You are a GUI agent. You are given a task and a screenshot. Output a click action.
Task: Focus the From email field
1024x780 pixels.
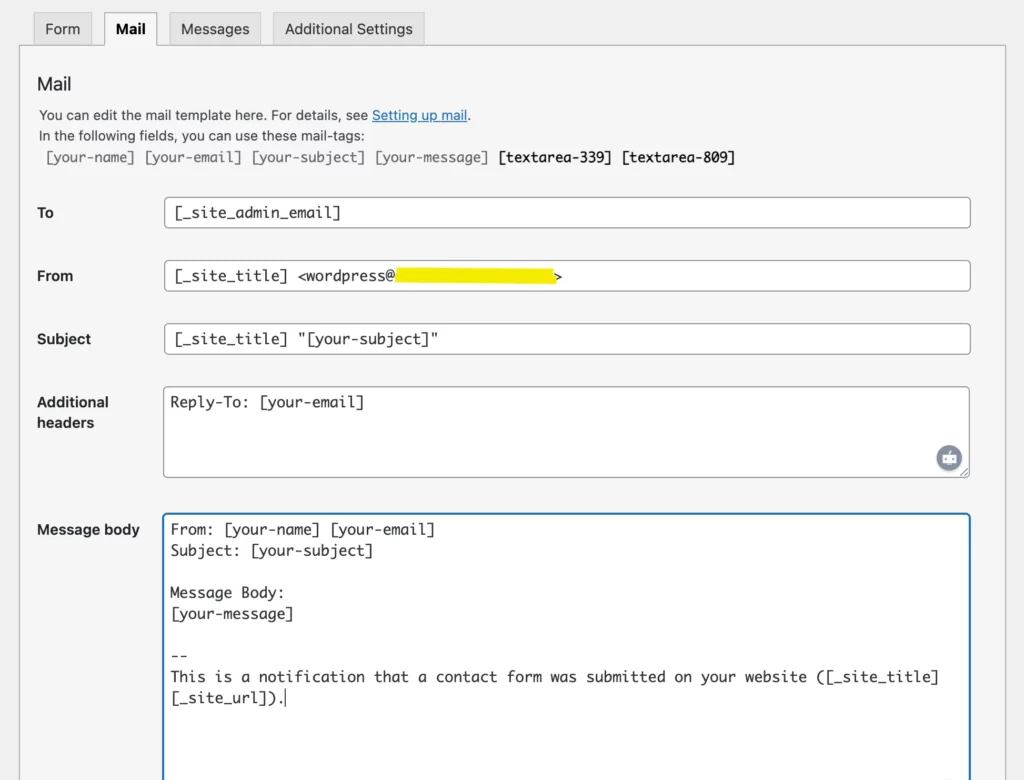click(567, 276)
